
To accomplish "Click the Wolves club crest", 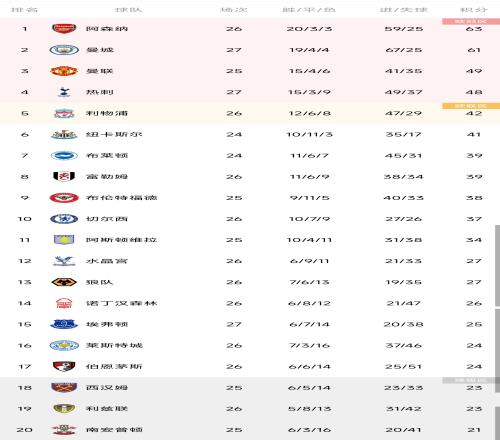I will click(64, 282).
